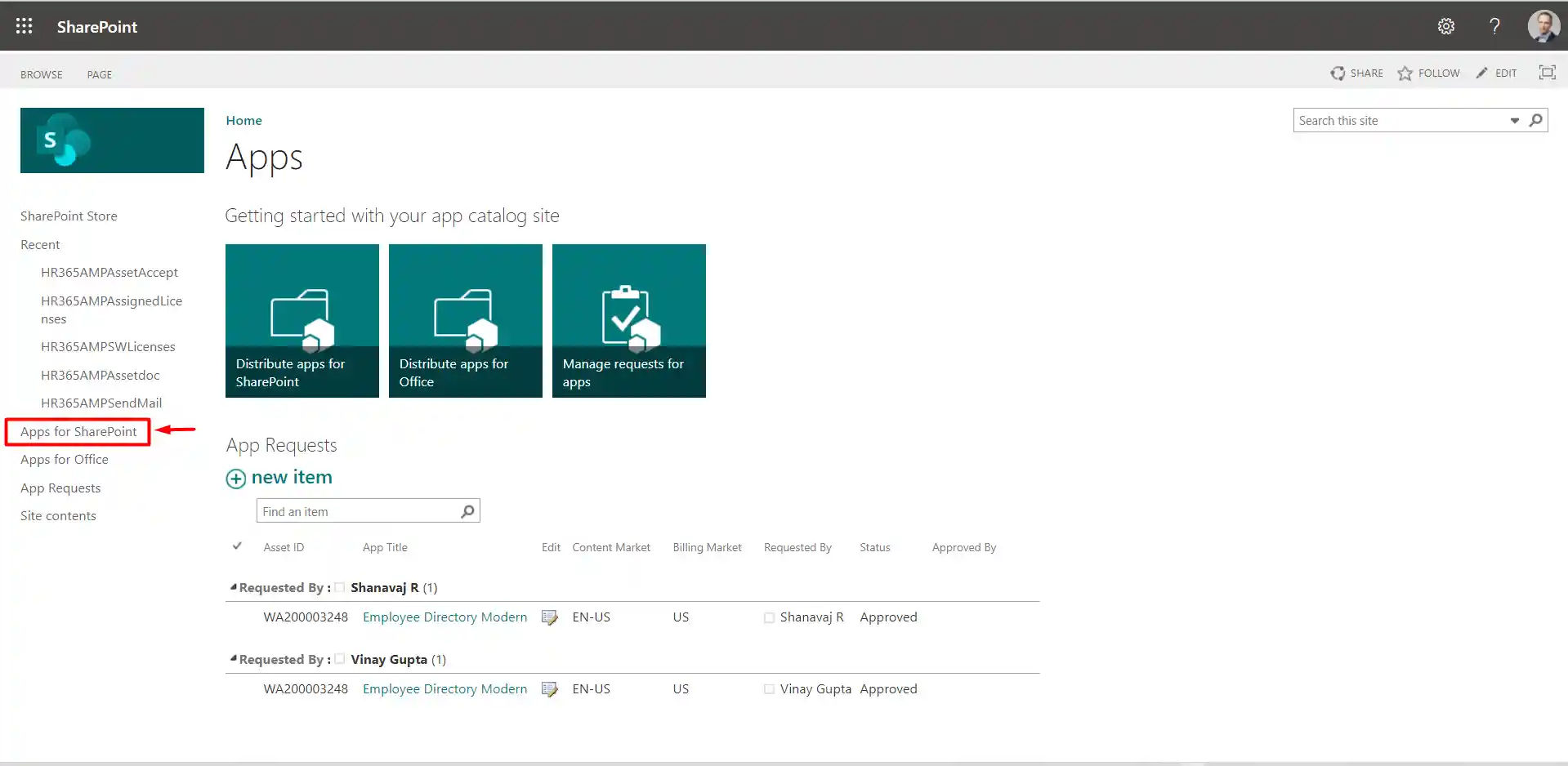
Task: Tick the checkbox next to Shanavaj R group
Action: (x=340, y=588)
